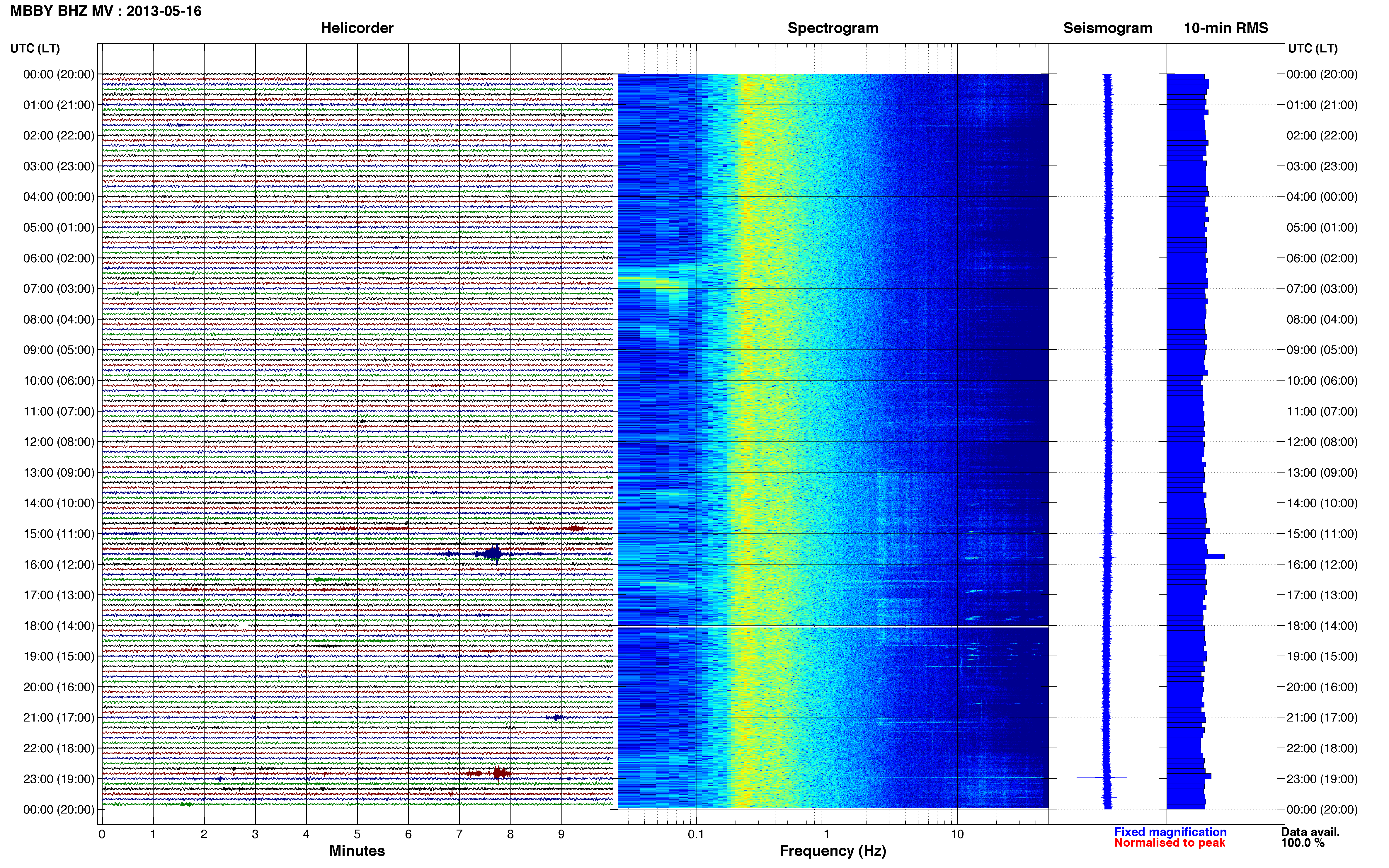Screen dimensions: 1389x868
Task: Click 14:00 (10:00) on the helicorder time axis
Action: point(59,504)
